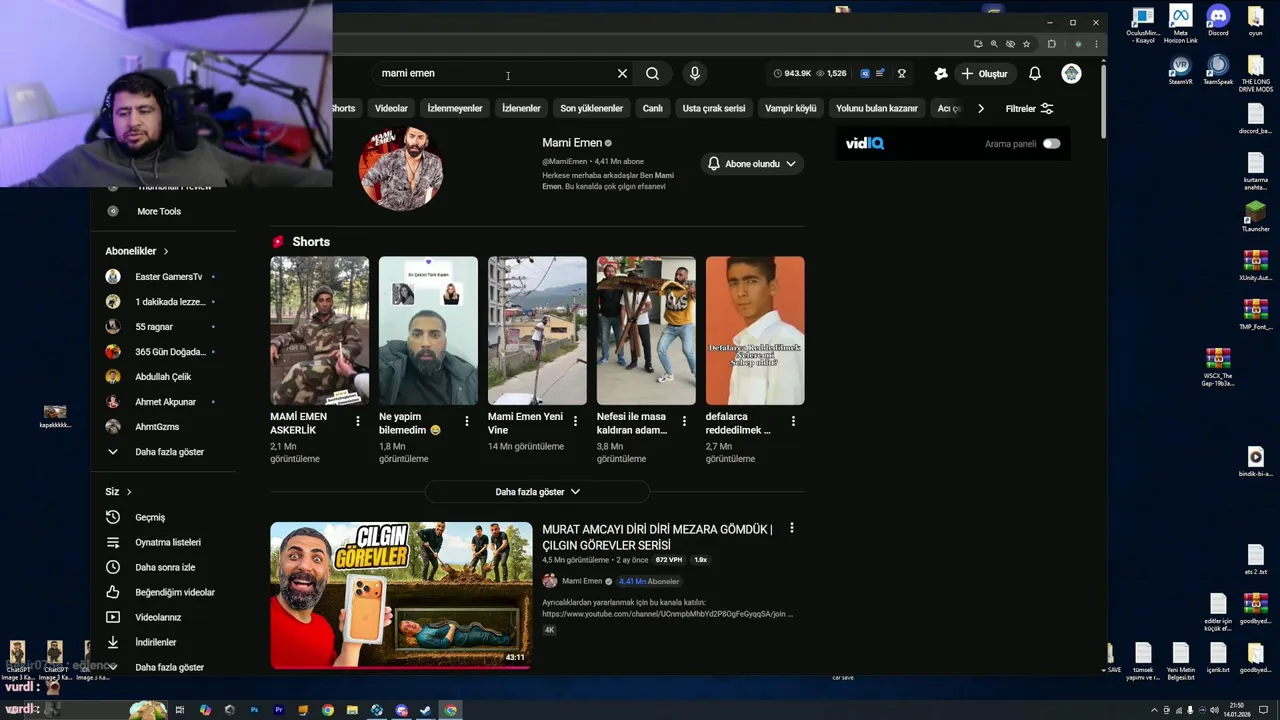
Task: Open three-dot menu of MURAT AMCAYI video
Action: coord(791,528)
